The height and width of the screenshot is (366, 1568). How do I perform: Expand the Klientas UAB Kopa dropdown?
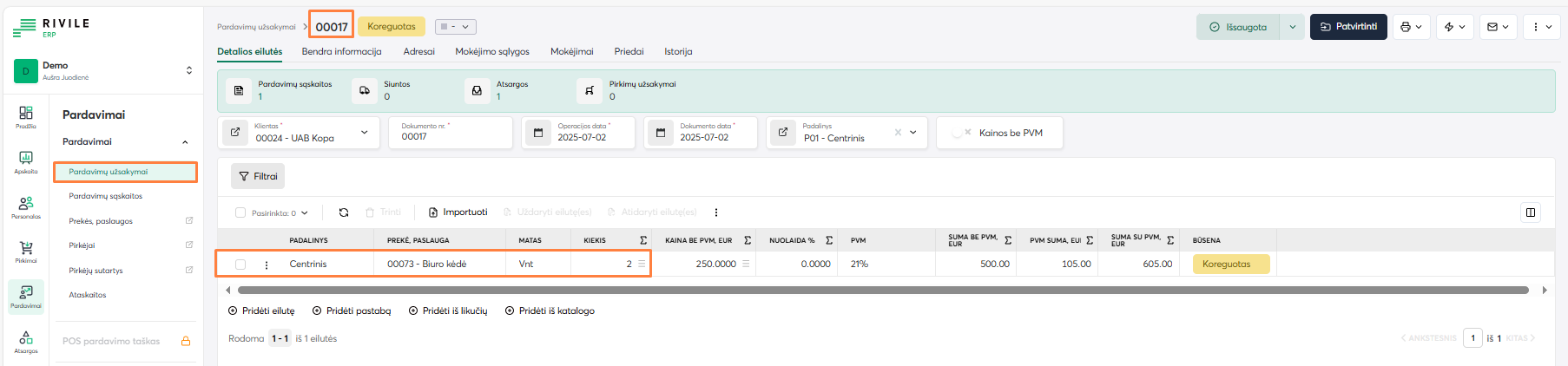click(x=364, y=133)
